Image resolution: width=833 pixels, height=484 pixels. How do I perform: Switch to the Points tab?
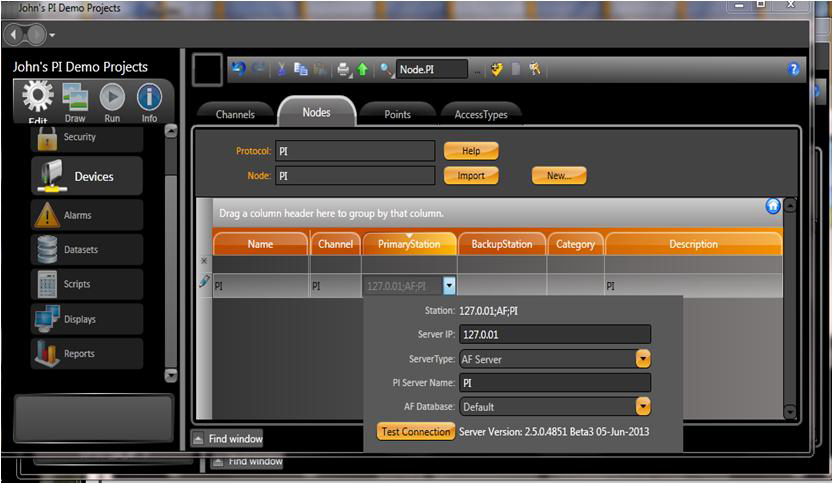[397, 114]
